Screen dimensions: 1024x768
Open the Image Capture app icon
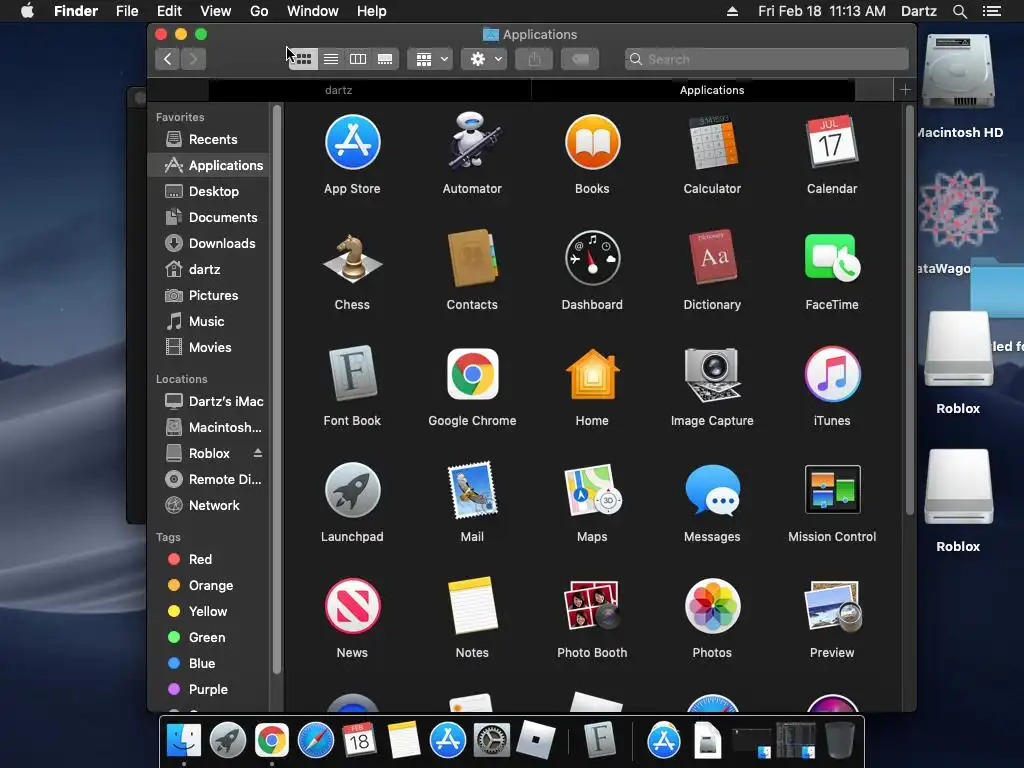tap(712, 374)
